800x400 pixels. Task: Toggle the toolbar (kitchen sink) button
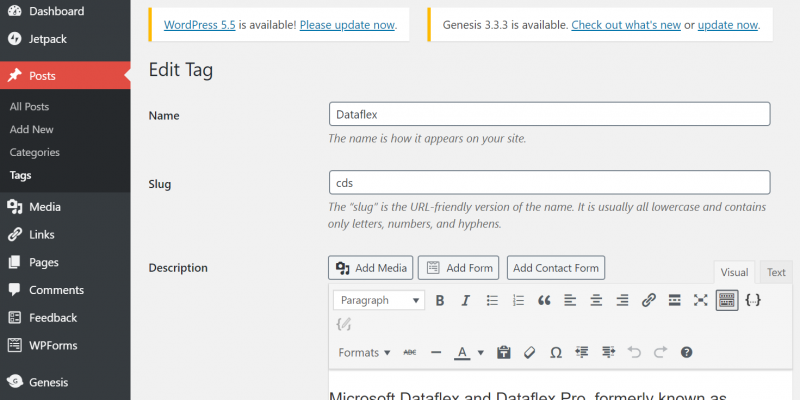727,301
